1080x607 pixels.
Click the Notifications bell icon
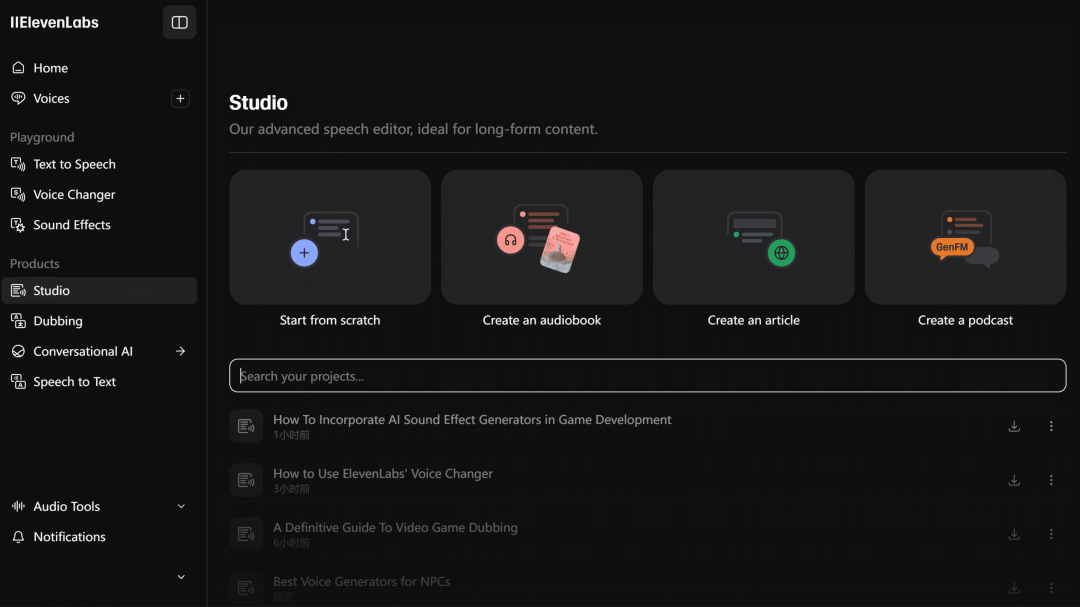pyautogui.click(x=18, y=537)
